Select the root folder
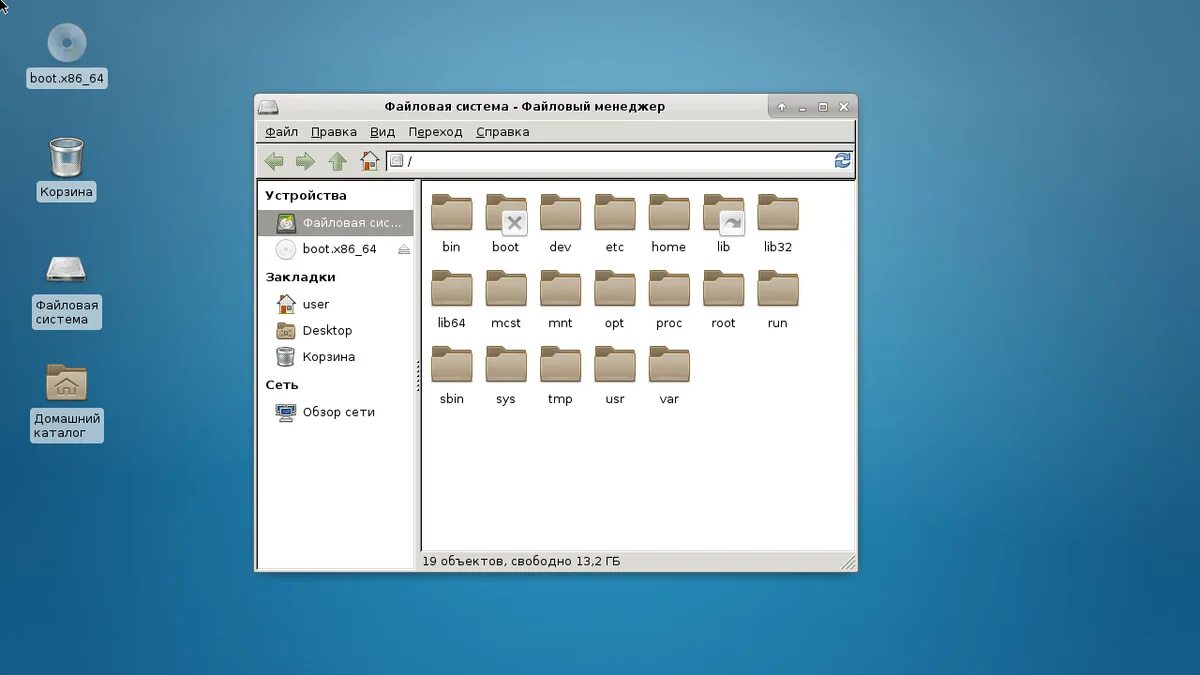Image resolution: width=1200 pixels, height=675 pixels. (724, 300)
